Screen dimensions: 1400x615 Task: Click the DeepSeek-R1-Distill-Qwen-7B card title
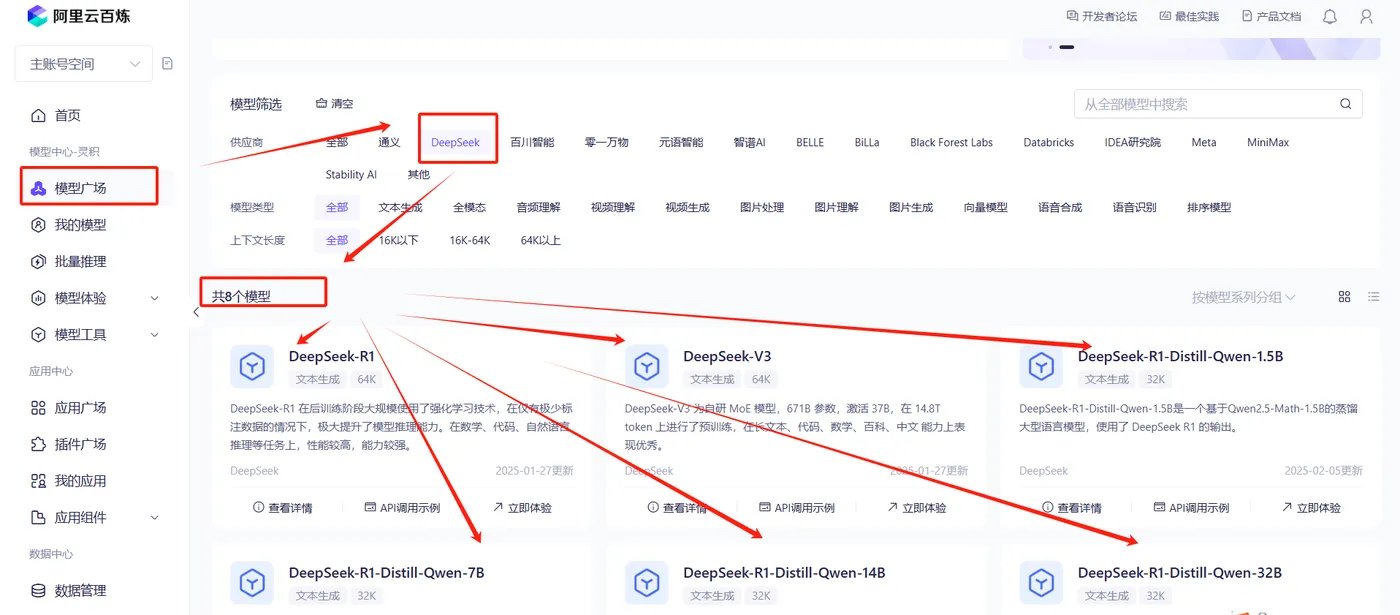click(387, 573)
